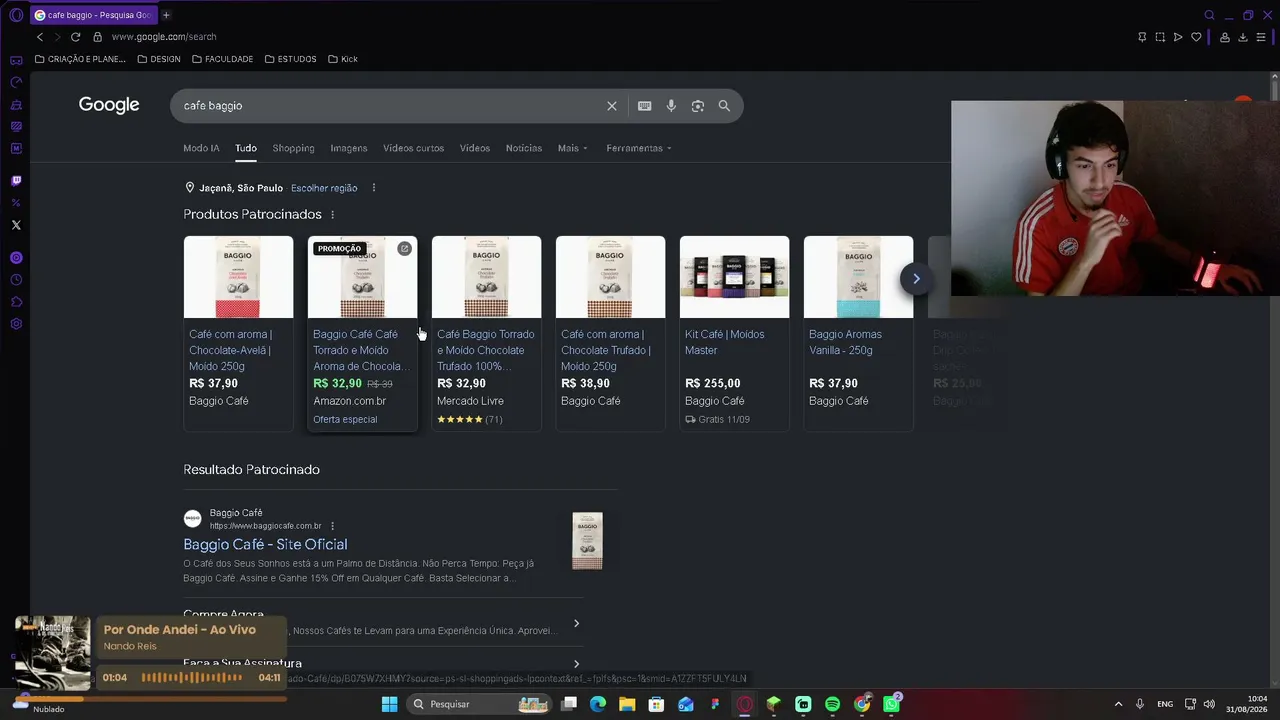Click the Google logo
The height and width of the screenshot is (720, 1280).
click(109, 105)
